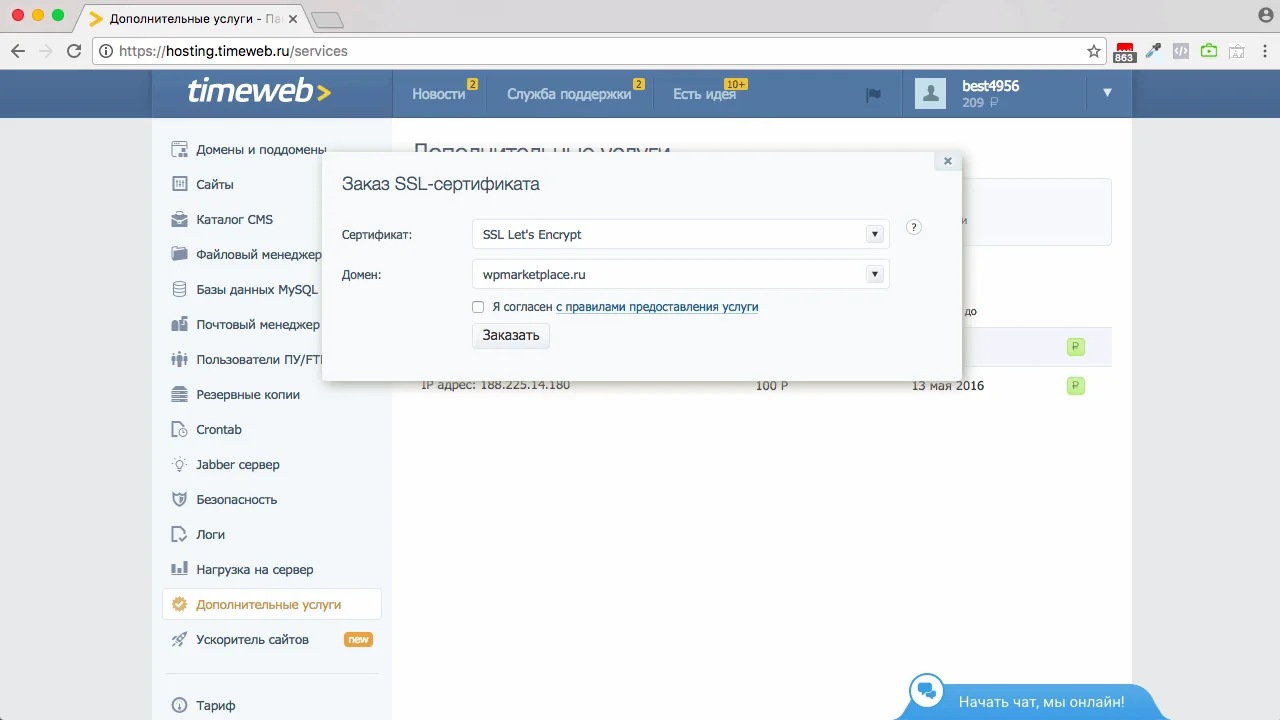Check the Я согласен agreement checkbox
Viewport: 1280px width, 720px height.
pyautogui.click(x=478, y=307)
